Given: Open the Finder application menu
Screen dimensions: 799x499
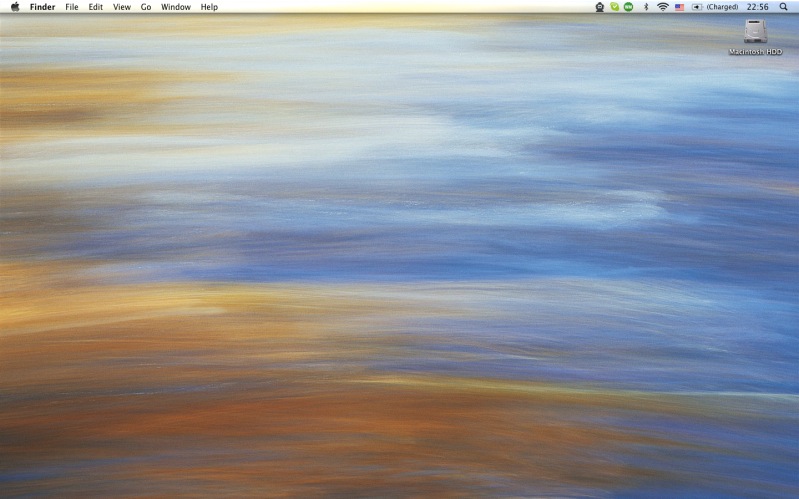Looking at the screenshot, I should point(42,7).
